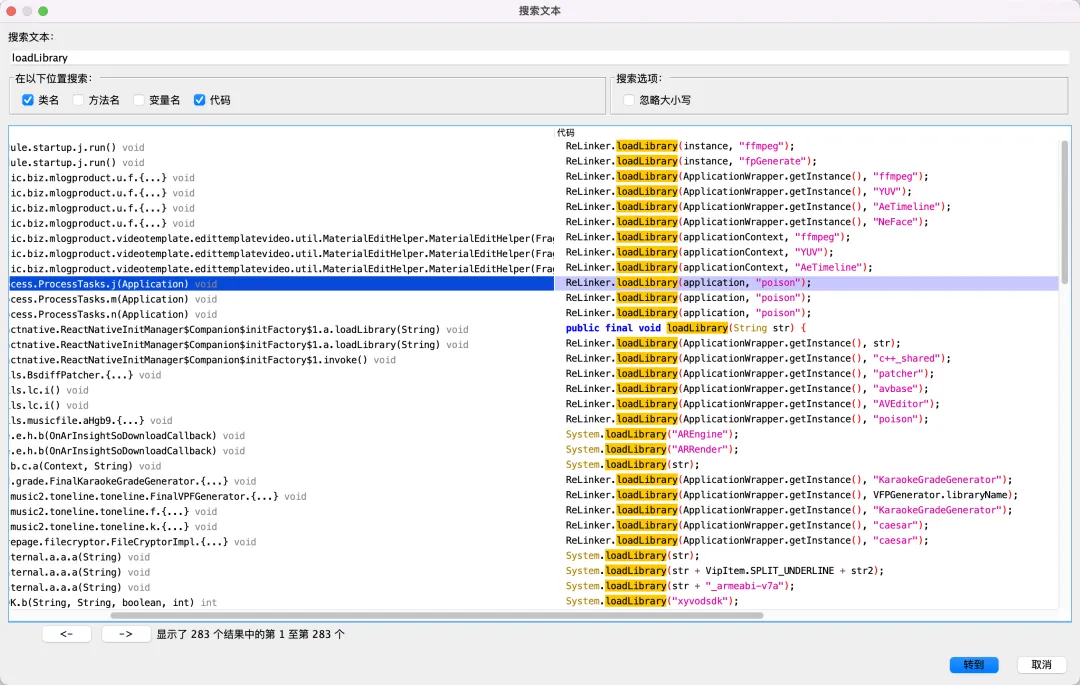Click the 代码 column header
1080x685 pixels.
pos(565,132)
